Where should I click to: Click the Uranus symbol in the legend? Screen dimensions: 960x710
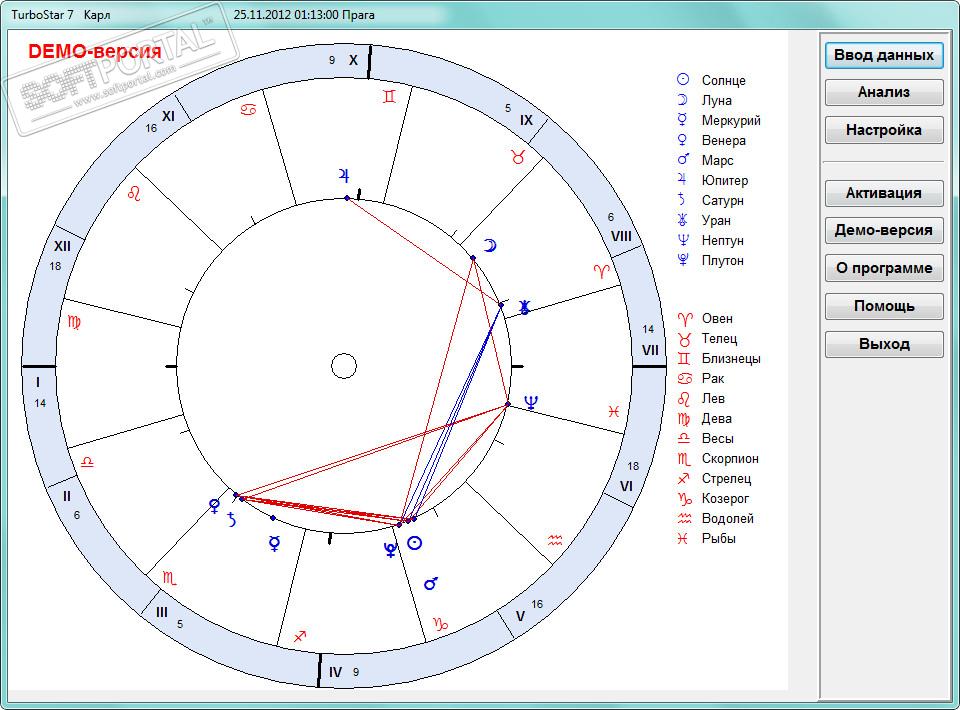(683, 220)
